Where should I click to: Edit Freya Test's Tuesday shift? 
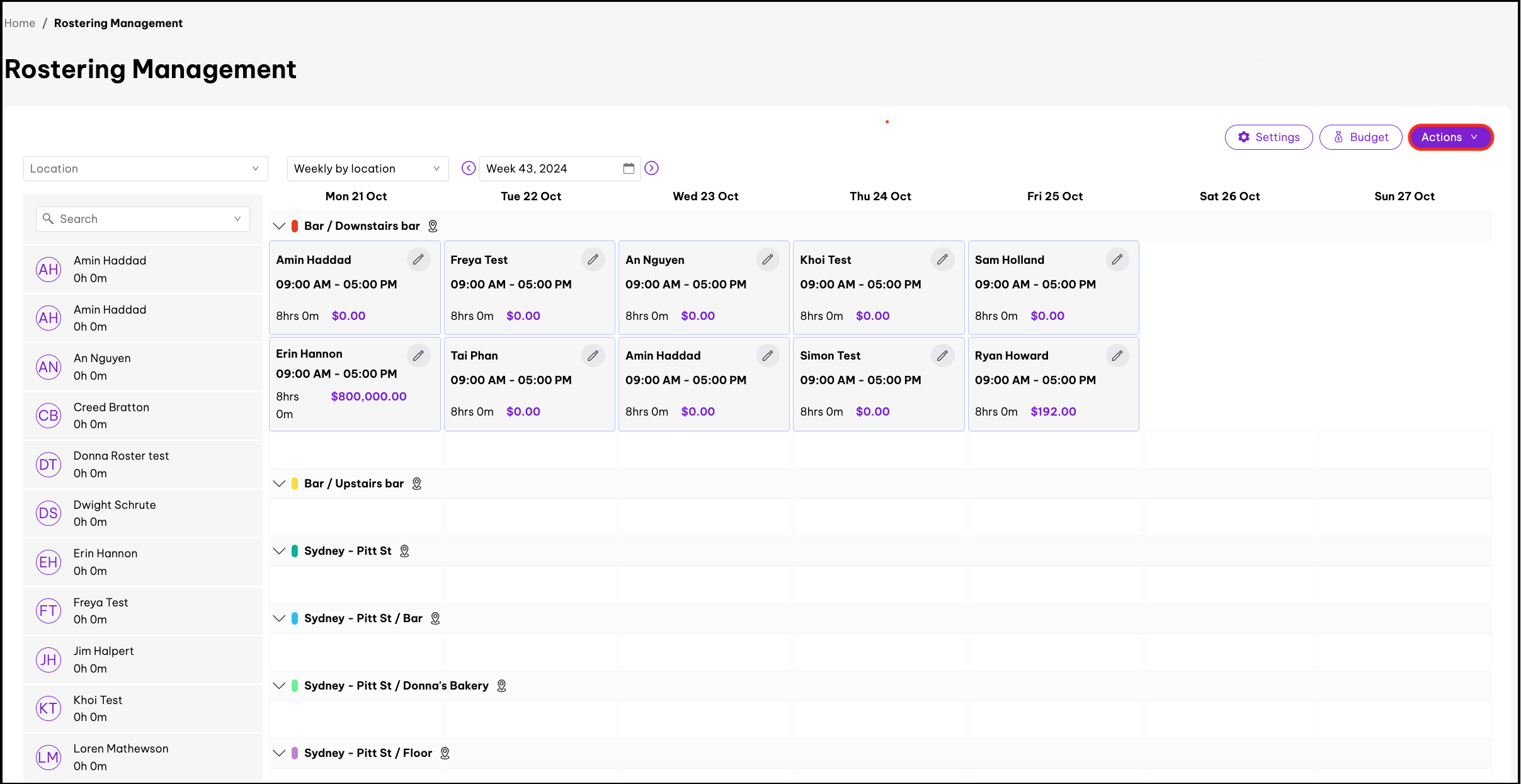click(x=593, y=259)
